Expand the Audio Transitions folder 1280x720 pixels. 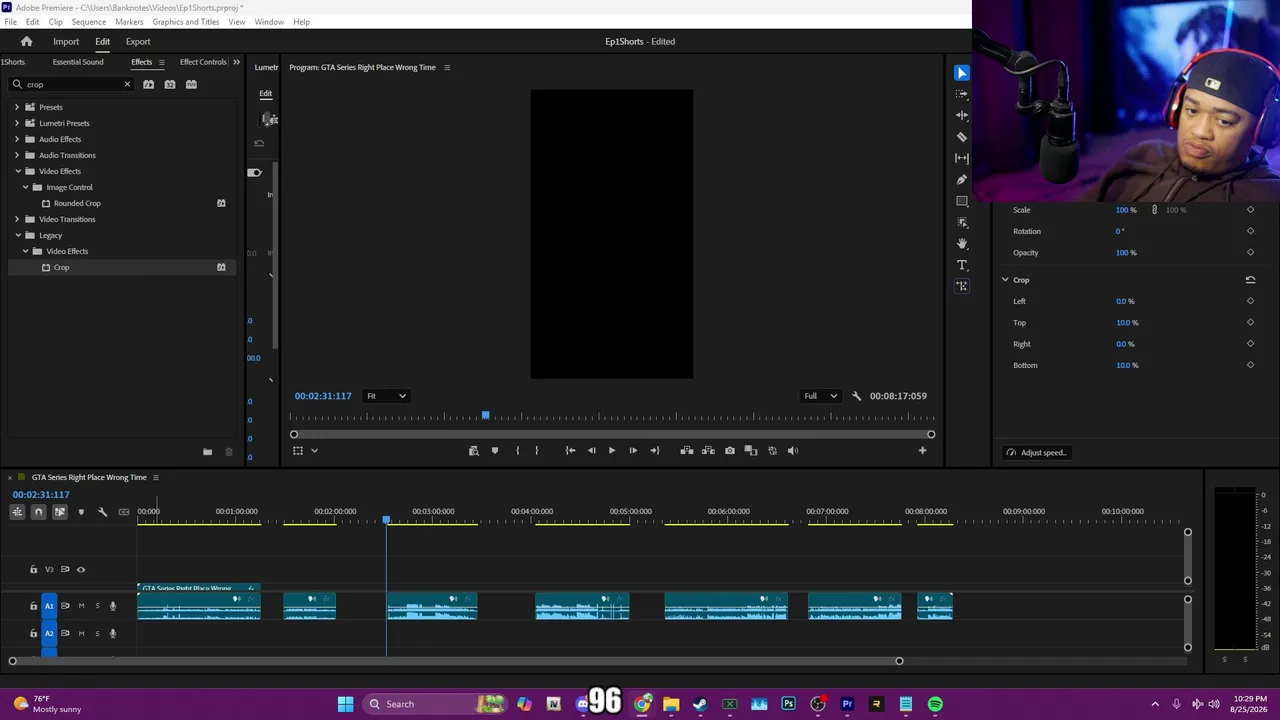click(x=17, y=155)
